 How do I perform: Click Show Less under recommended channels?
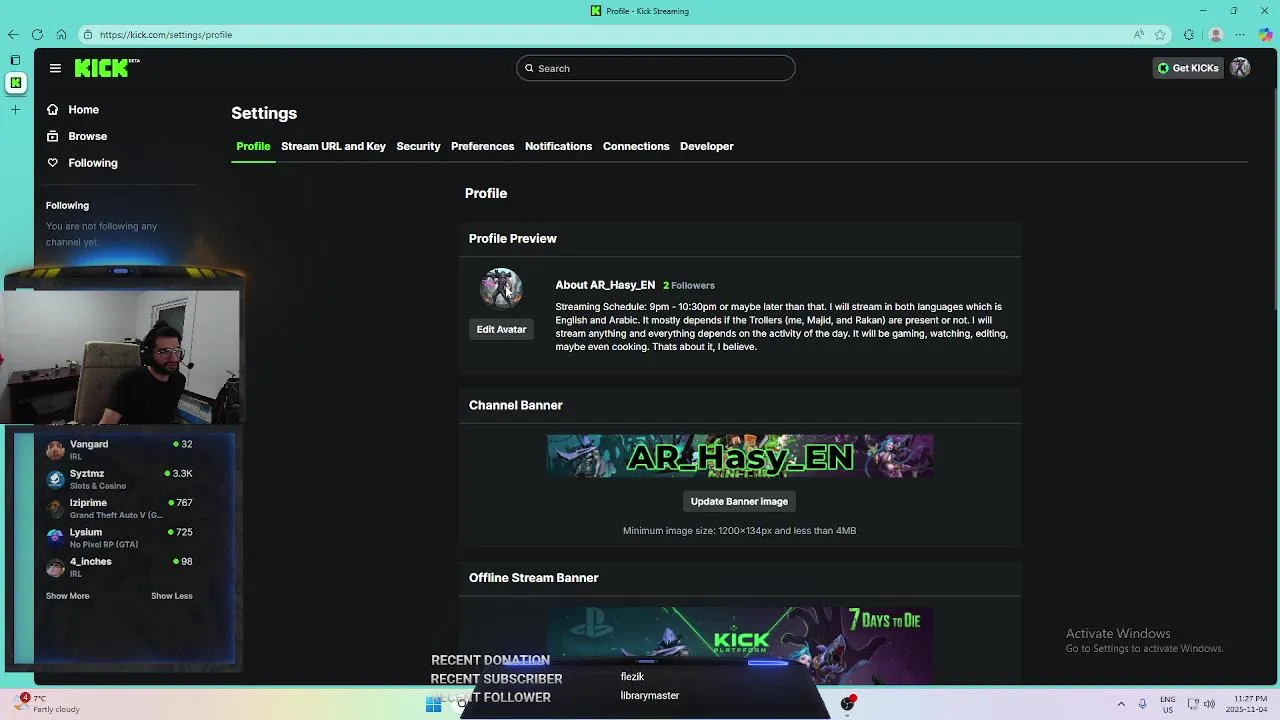[x=171, y=596]
